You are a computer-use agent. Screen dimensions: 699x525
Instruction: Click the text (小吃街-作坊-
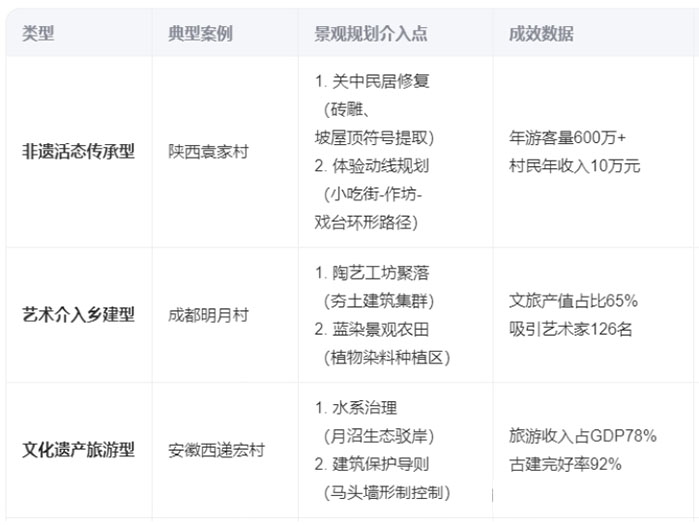coord(373,194)
